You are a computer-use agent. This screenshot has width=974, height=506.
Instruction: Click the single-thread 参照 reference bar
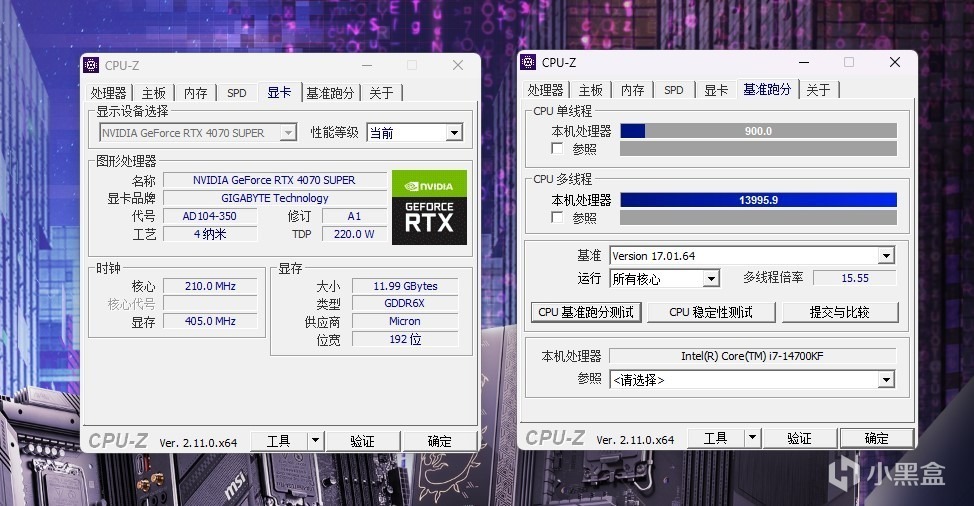tap(758, 148)
